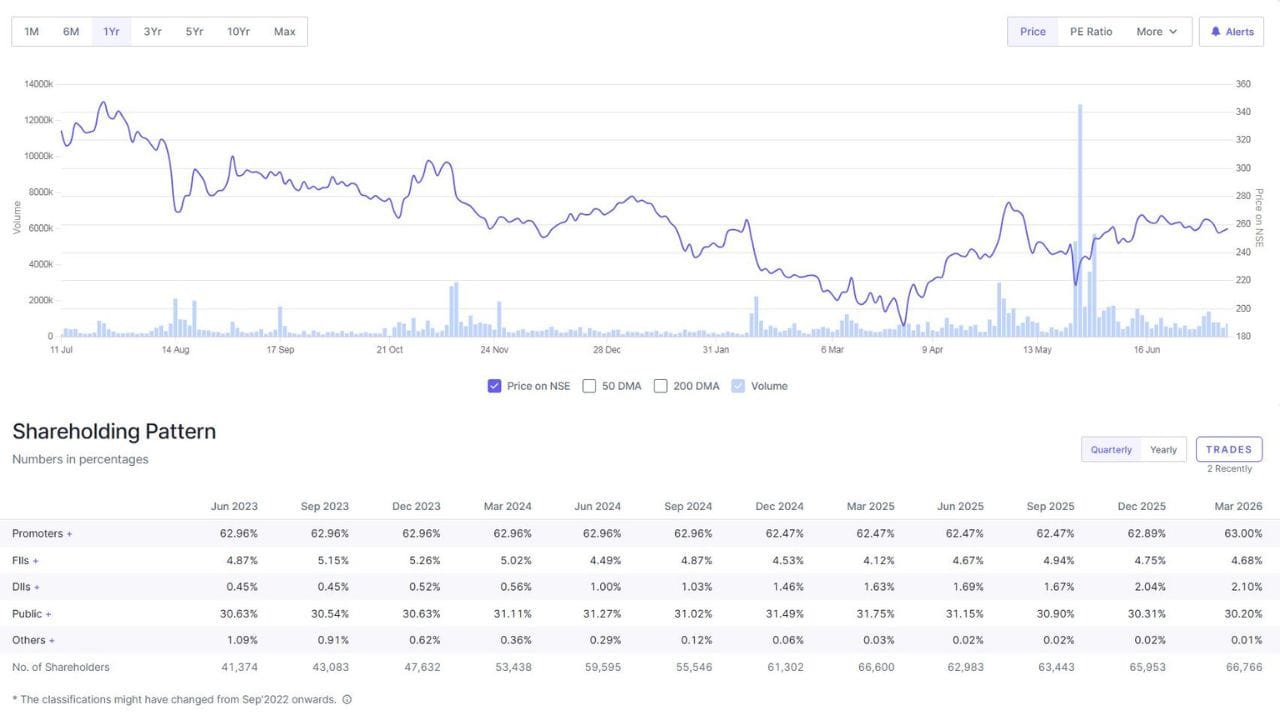The width and height of the screenshot is (1280, 720).
Task: Switch chart range to 5Yr
Action: 194,32
